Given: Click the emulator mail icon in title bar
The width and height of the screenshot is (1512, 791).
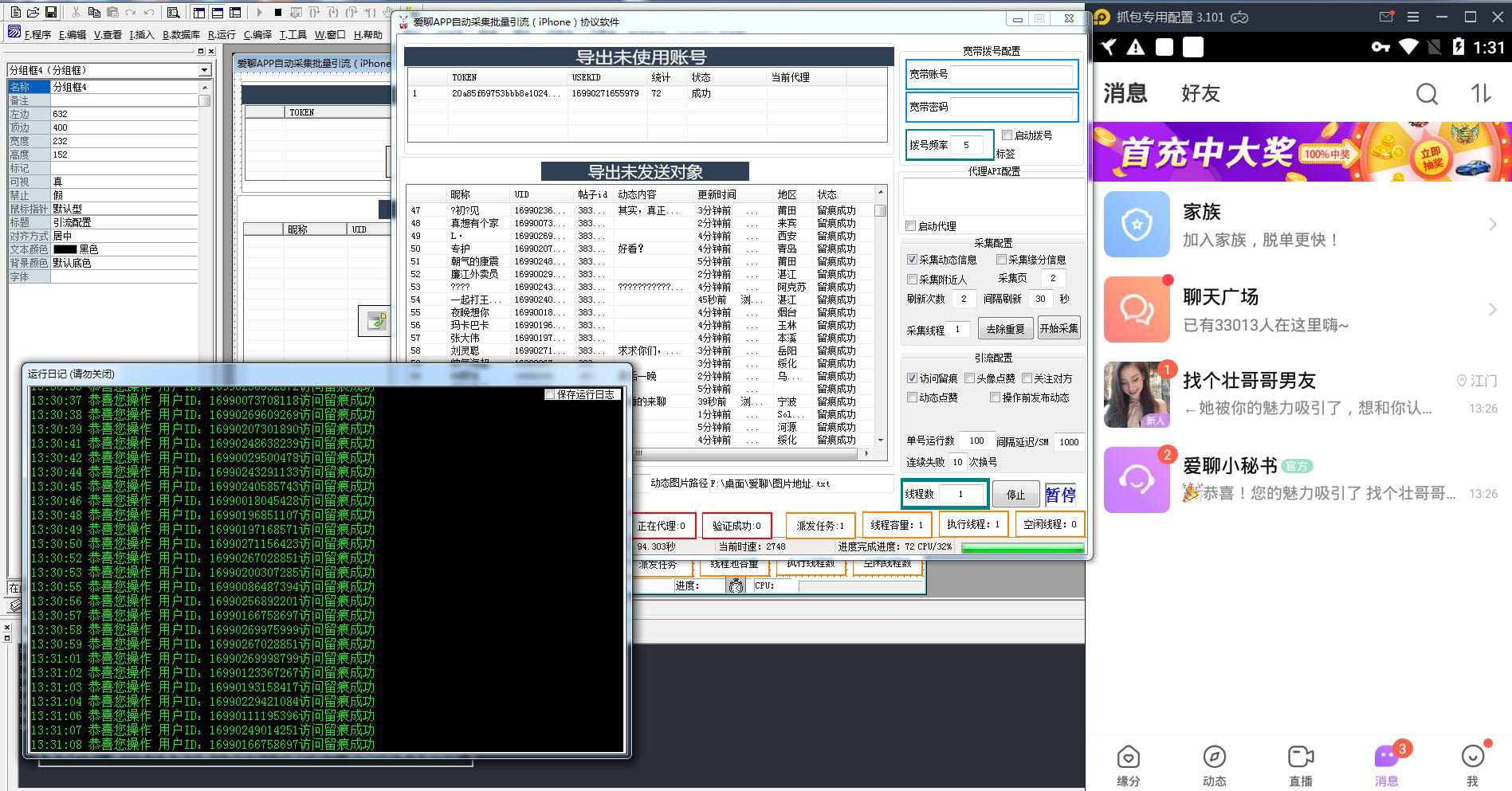Looking at the screenshot, I should pyautogui.click(x=1386, y=17).
